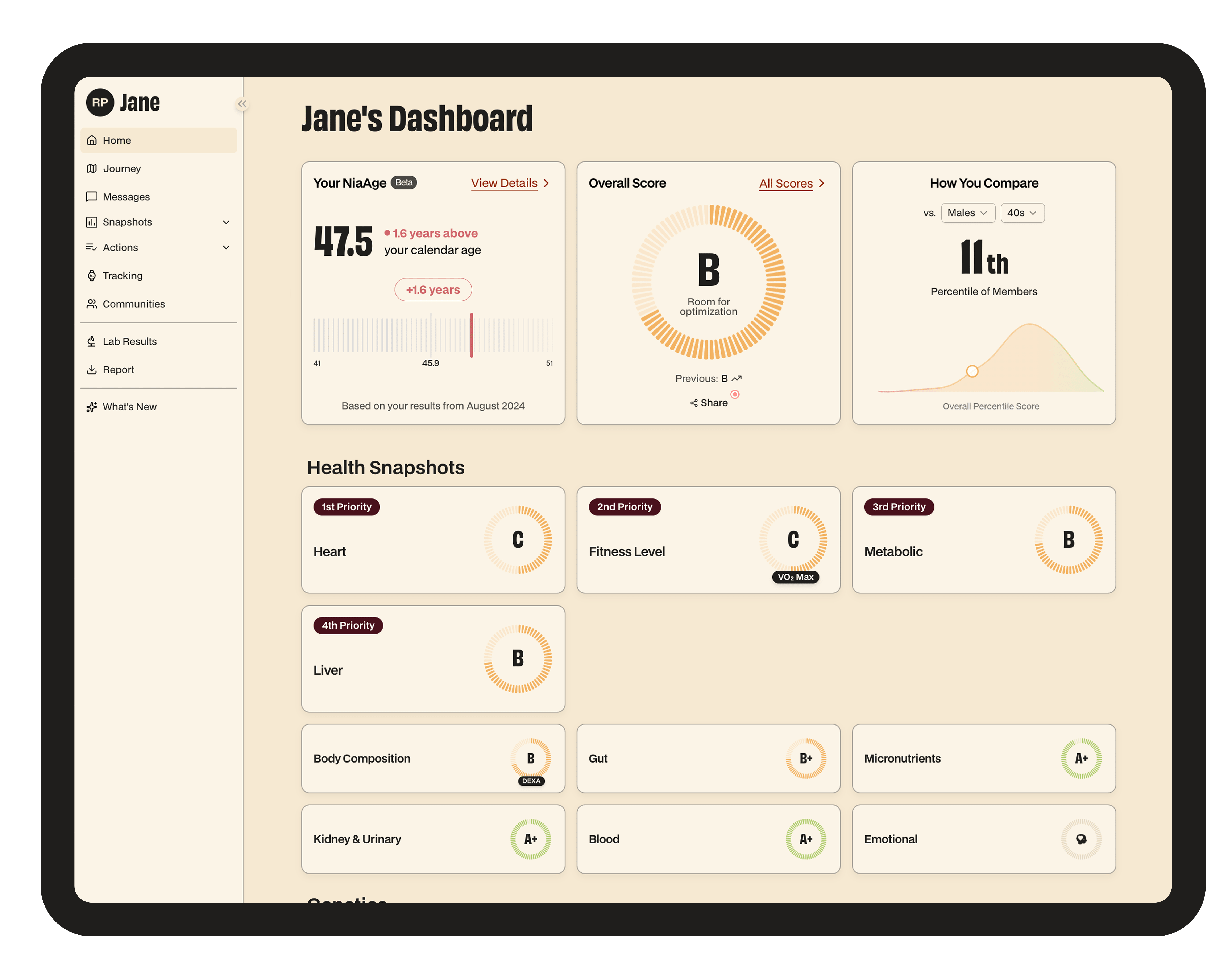
Task: Click the Journey map icon
Action: pos(92,169)
